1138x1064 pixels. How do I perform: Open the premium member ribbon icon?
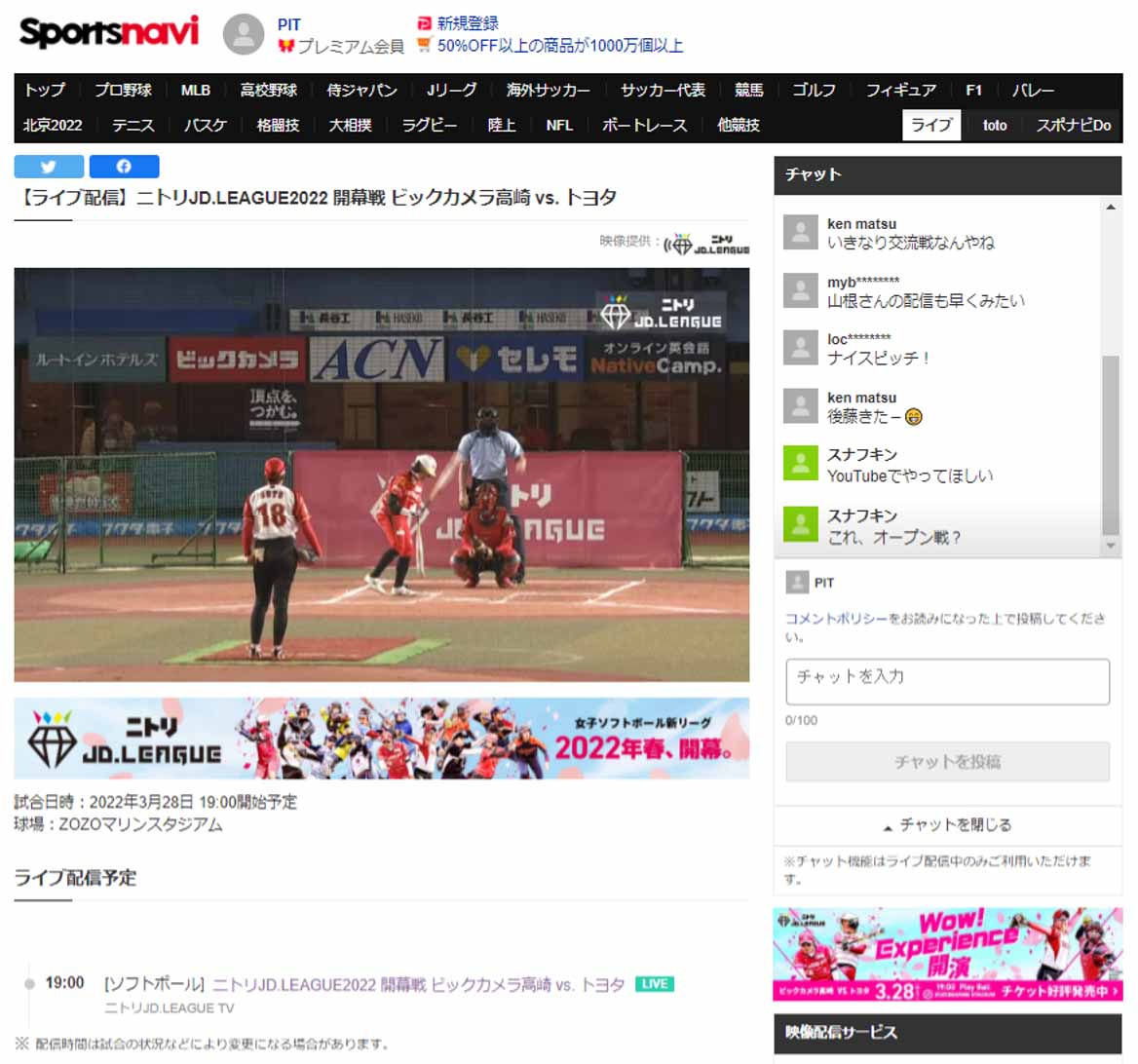285,47
